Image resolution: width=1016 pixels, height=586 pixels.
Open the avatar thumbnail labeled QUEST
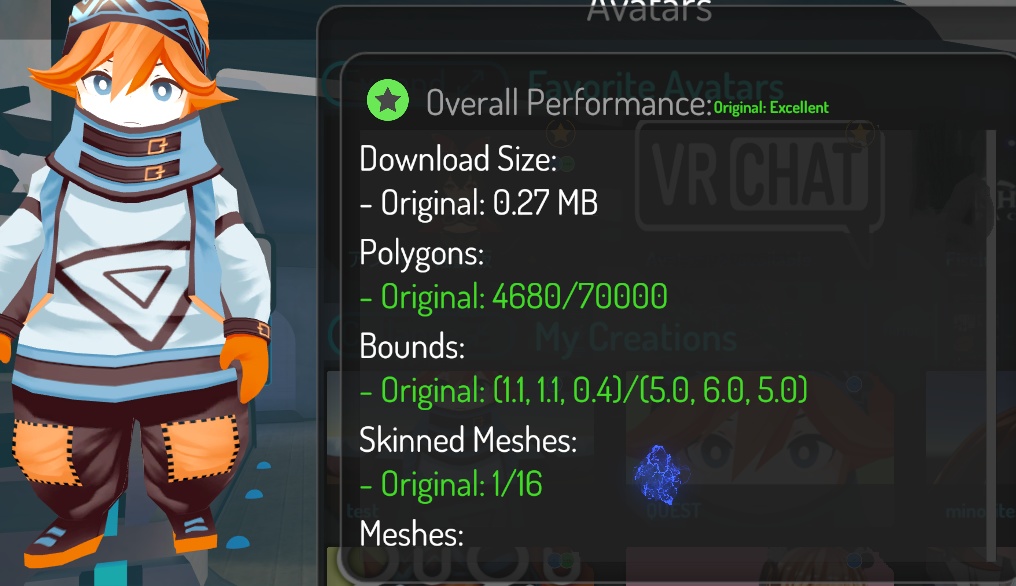click(x=759, y=447)
